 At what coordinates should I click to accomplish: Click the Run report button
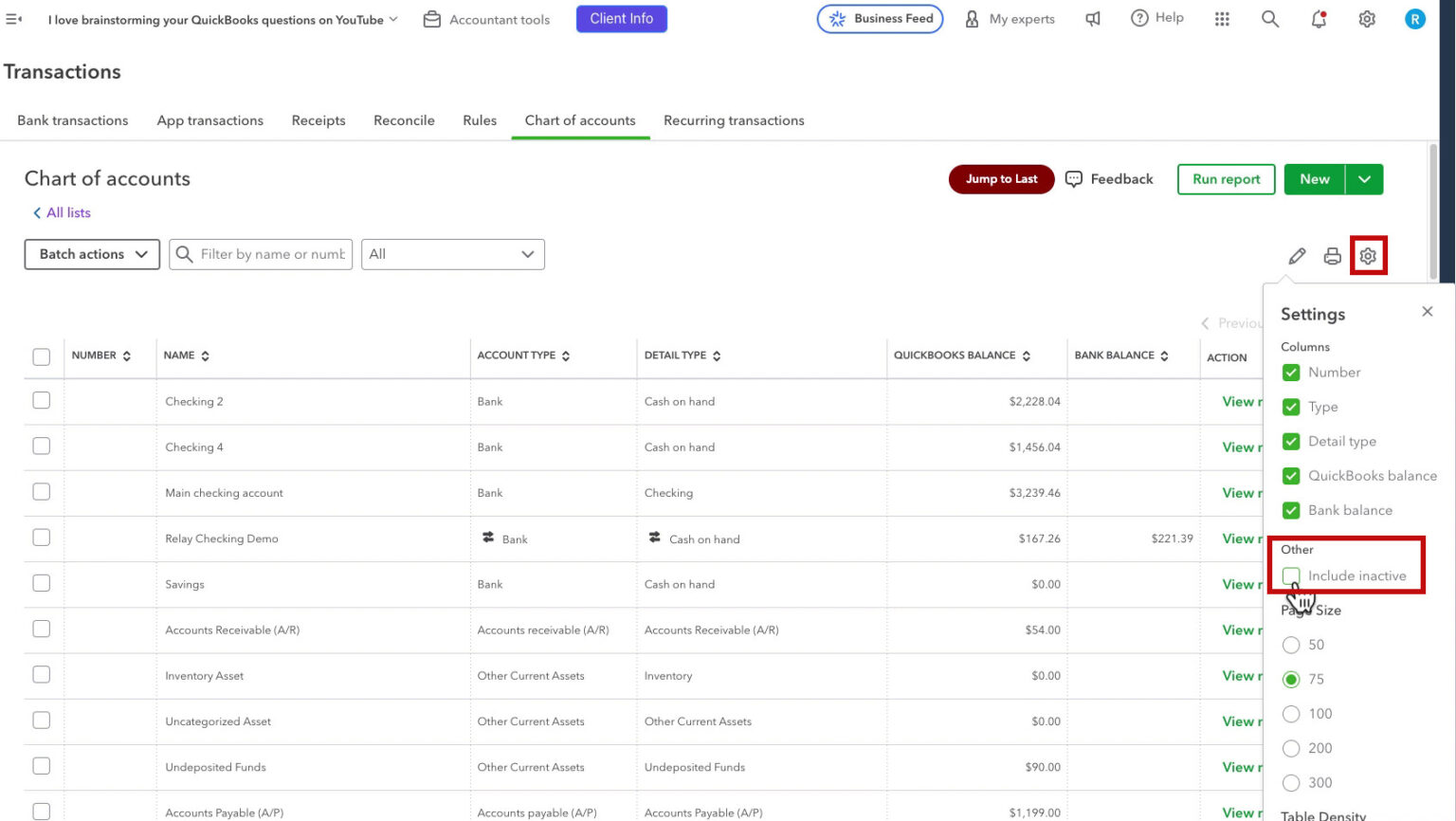(x=1227, y=179)
